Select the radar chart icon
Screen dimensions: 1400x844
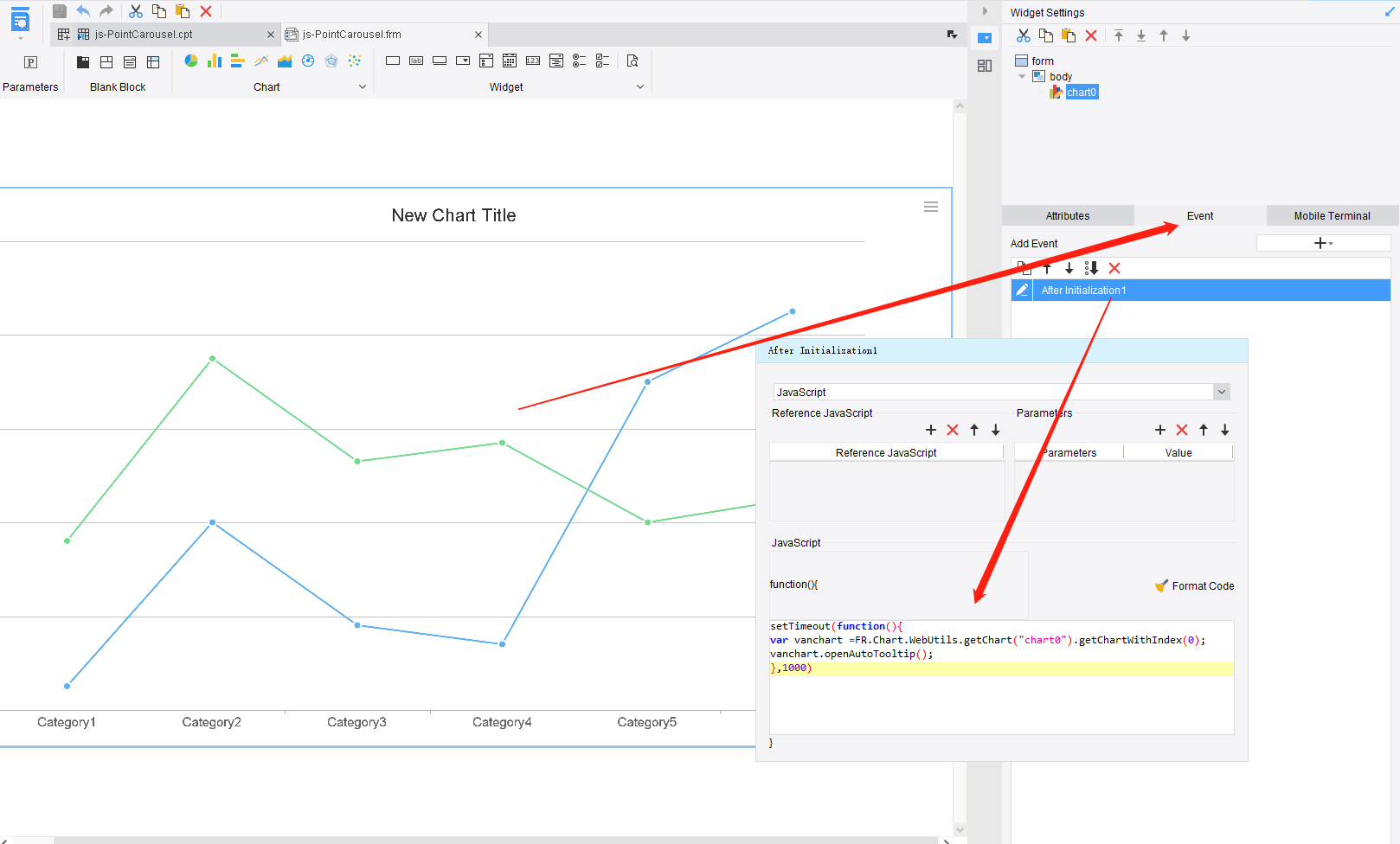pos(331,61)
